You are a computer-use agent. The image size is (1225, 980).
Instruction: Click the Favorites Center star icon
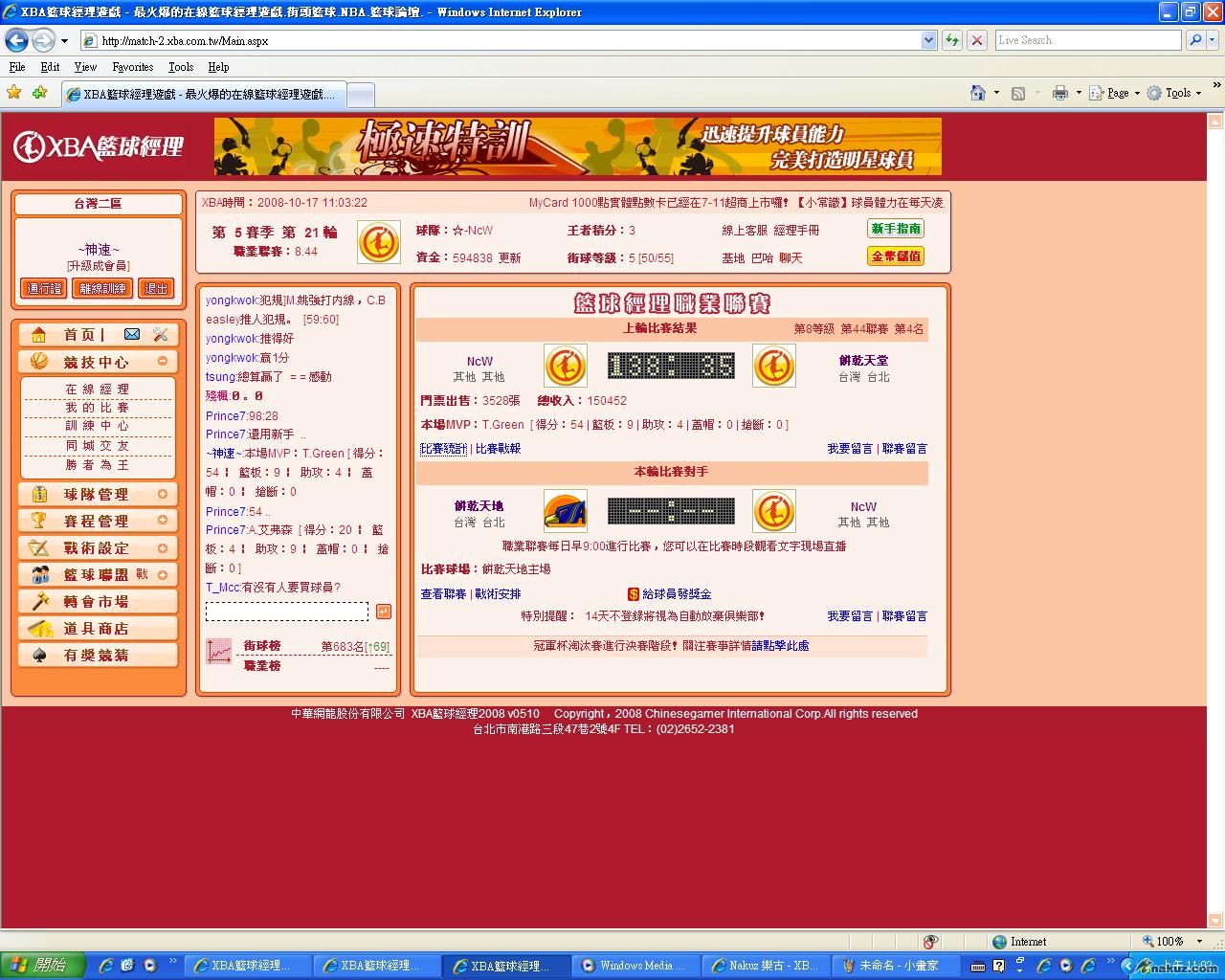[13, 93]
